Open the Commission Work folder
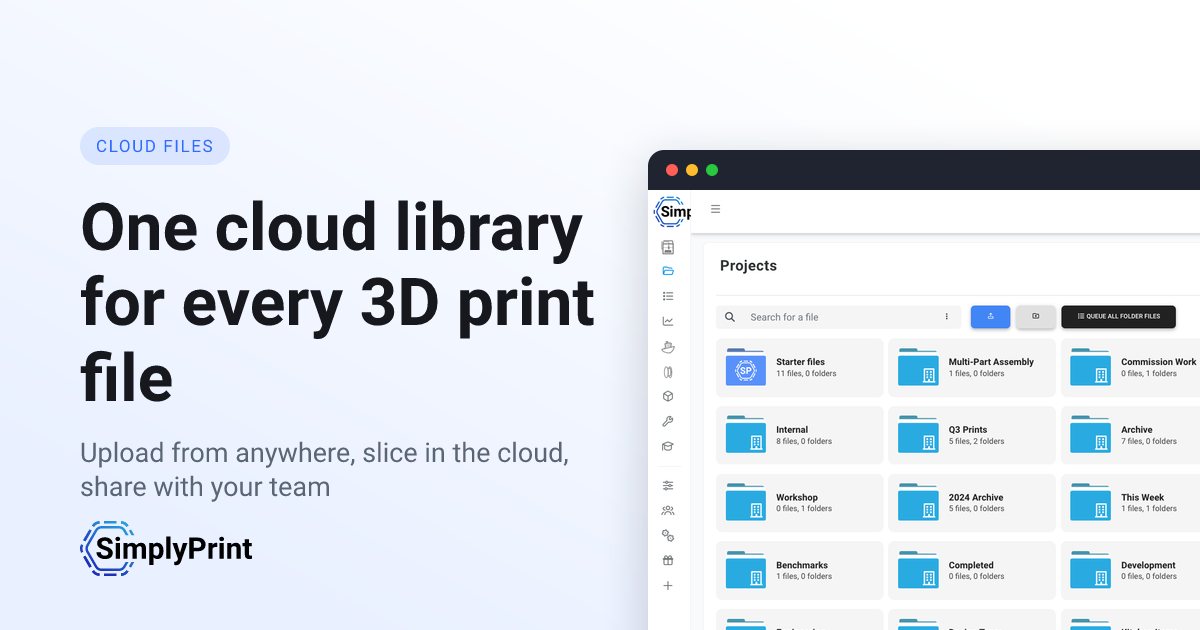The width and height of the screenshot is (1200, 630). click(x=1130, y=368)
